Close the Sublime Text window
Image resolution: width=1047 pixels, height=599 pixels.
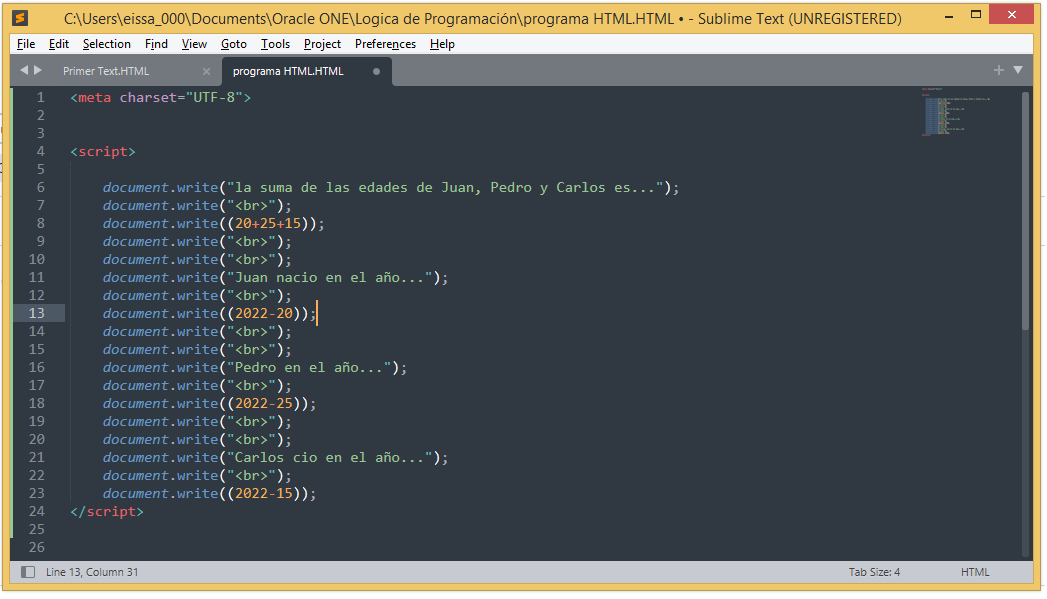1012,14
